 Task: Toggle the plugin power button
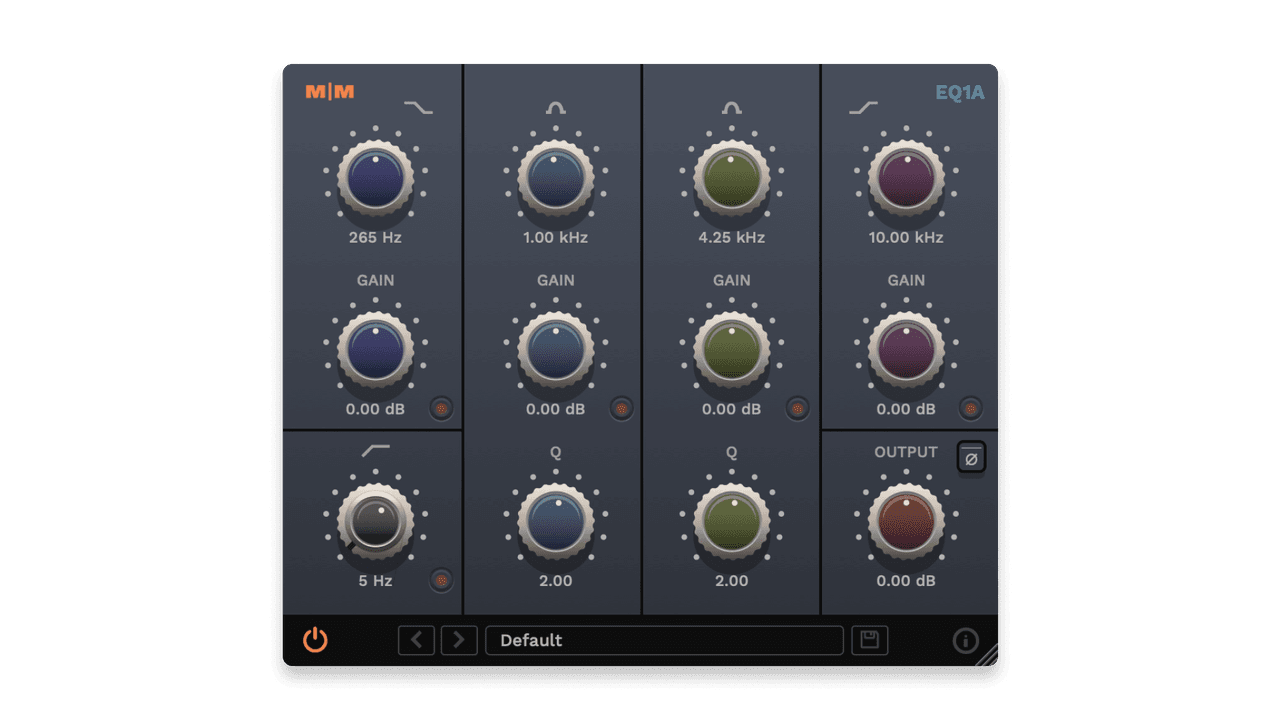tap(314, 640)
